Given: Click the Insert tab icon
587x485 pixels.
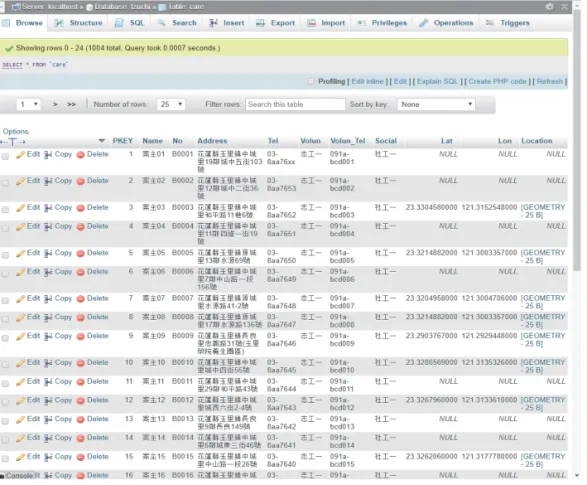Looking at the screenshot, I should pos(213,23).
